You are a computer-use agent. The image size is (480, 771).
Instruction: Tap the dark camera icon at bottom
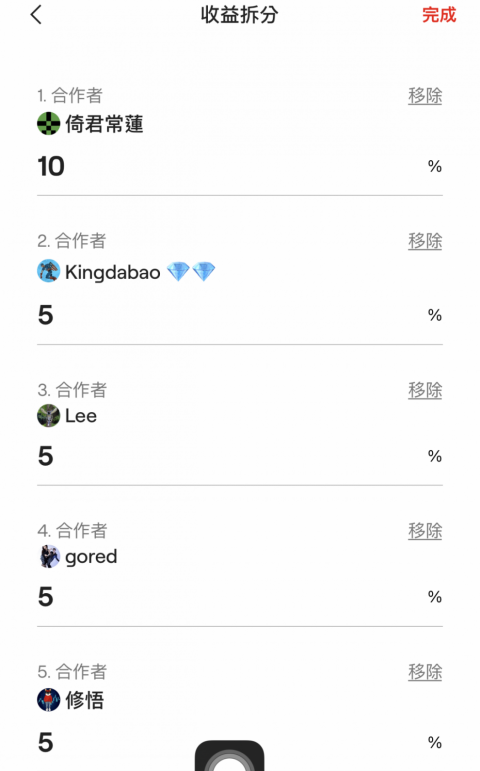tap(229, 756)
